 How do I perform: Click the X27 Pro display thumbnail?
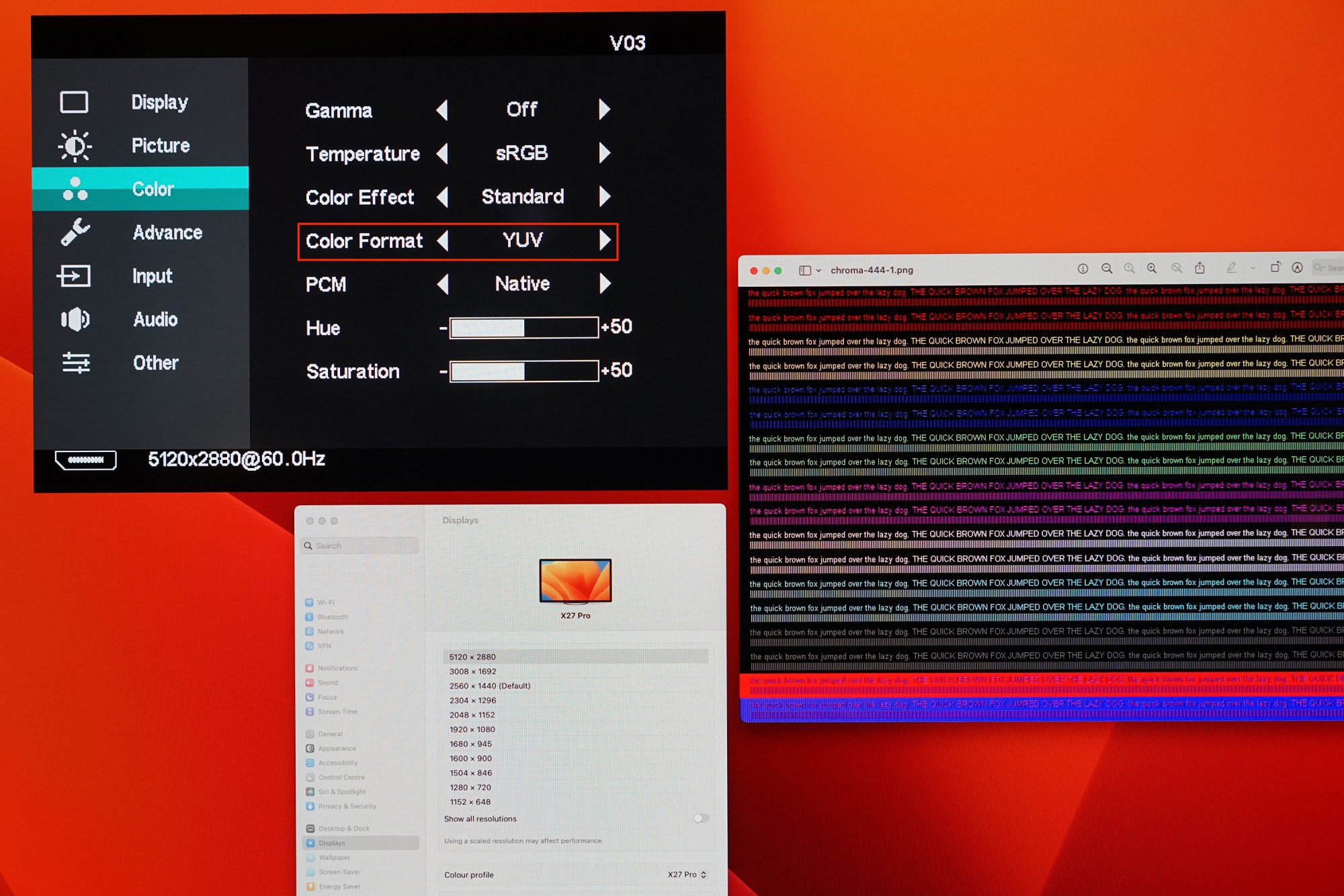575,581
